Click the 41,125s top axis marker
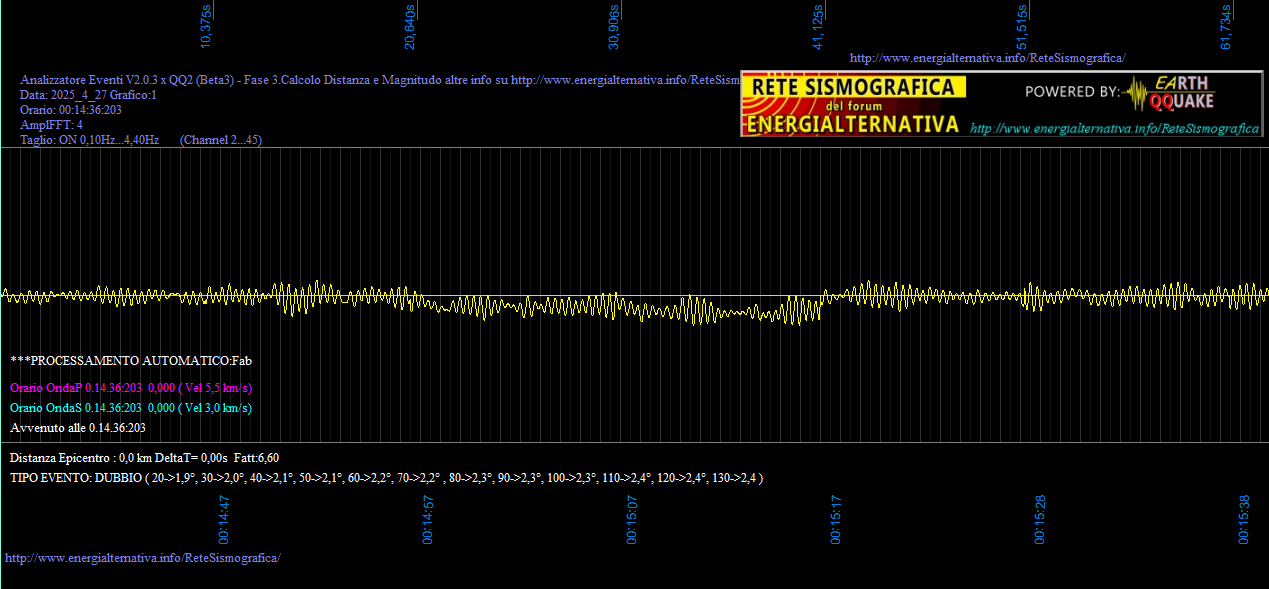The image size is (1269, 589). pyautogui.click(x=818, y=26)
